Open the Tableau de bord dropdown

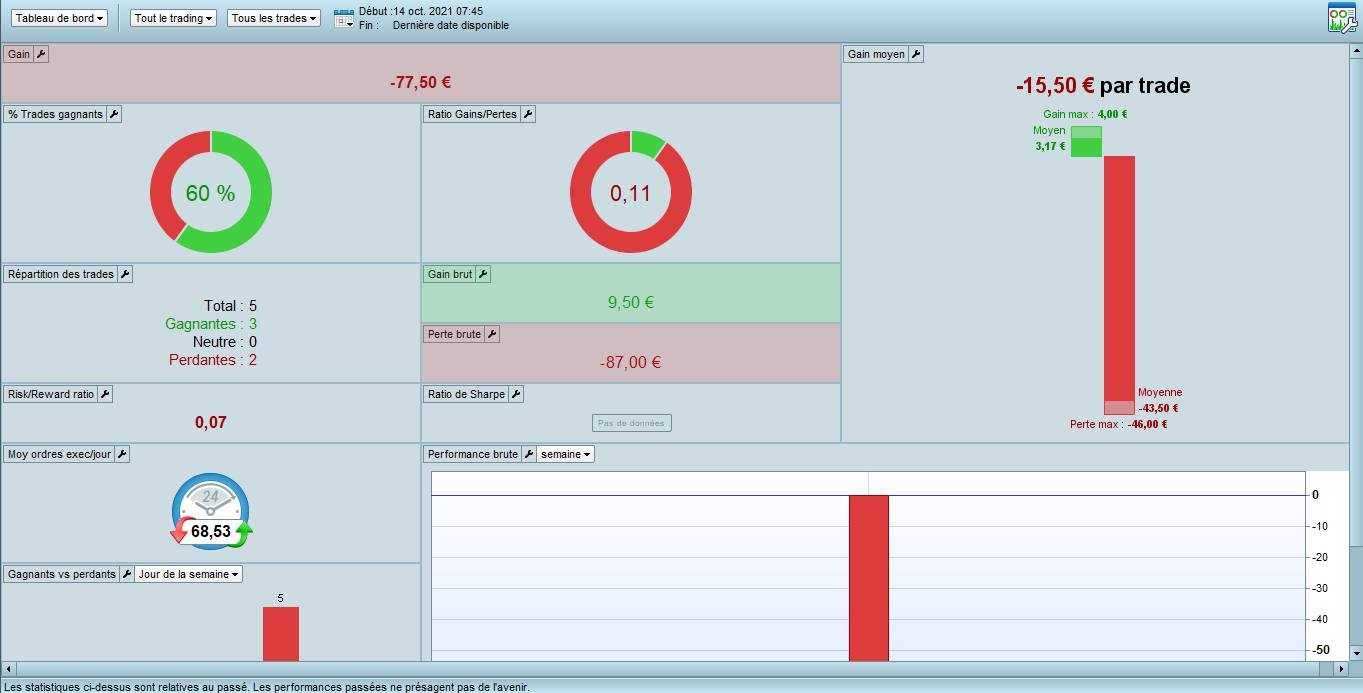click(x=60, y=18)
